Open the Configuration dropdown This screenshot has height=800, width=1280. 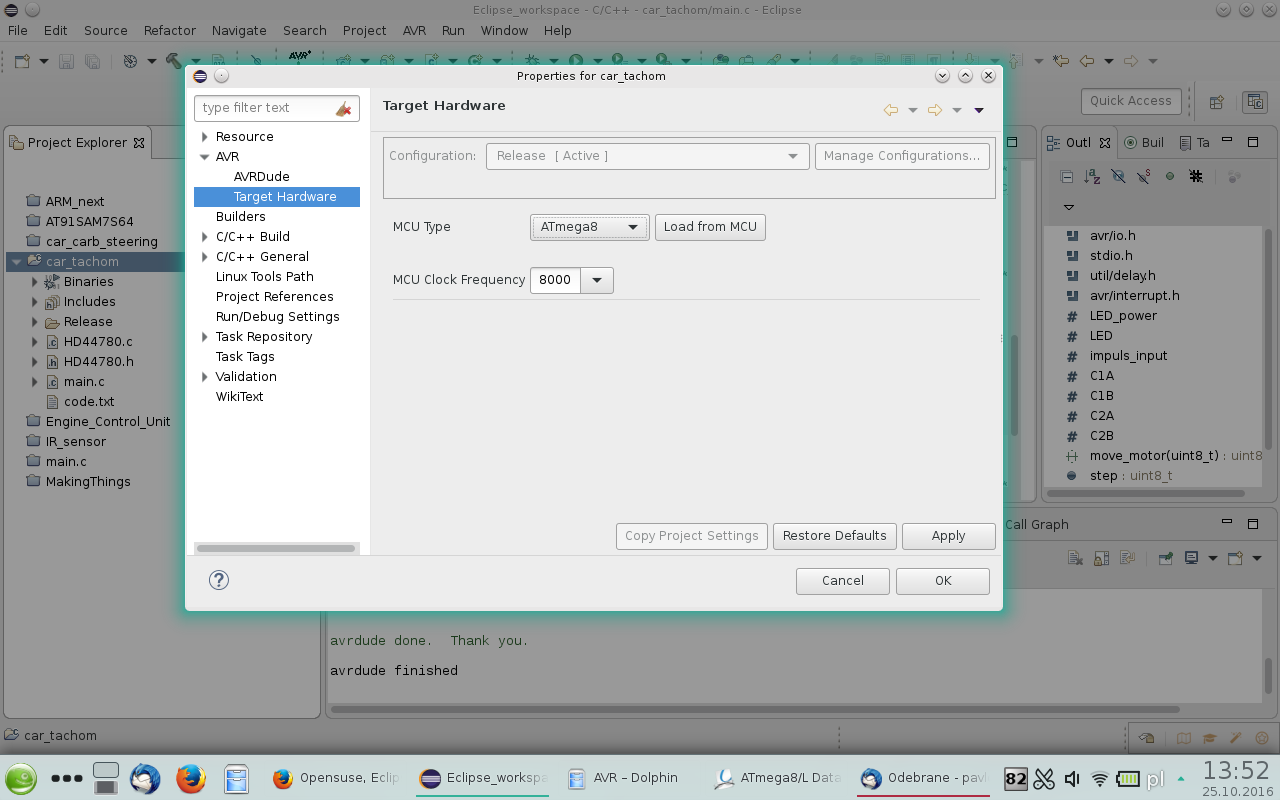point(647,156)
